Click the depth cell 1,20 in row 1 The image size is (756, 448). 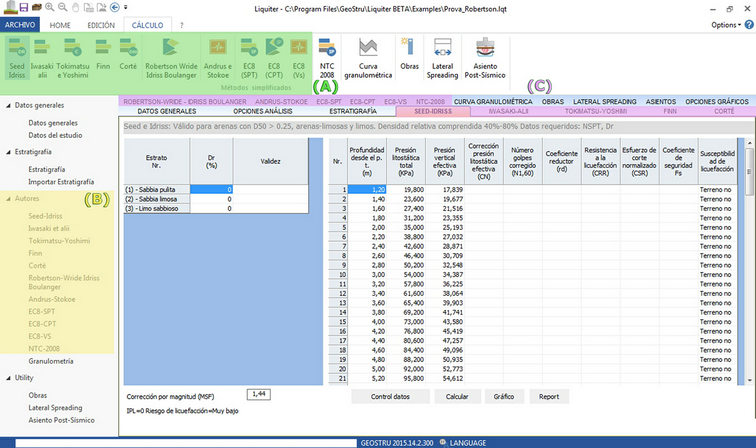[x=367, y=190]
